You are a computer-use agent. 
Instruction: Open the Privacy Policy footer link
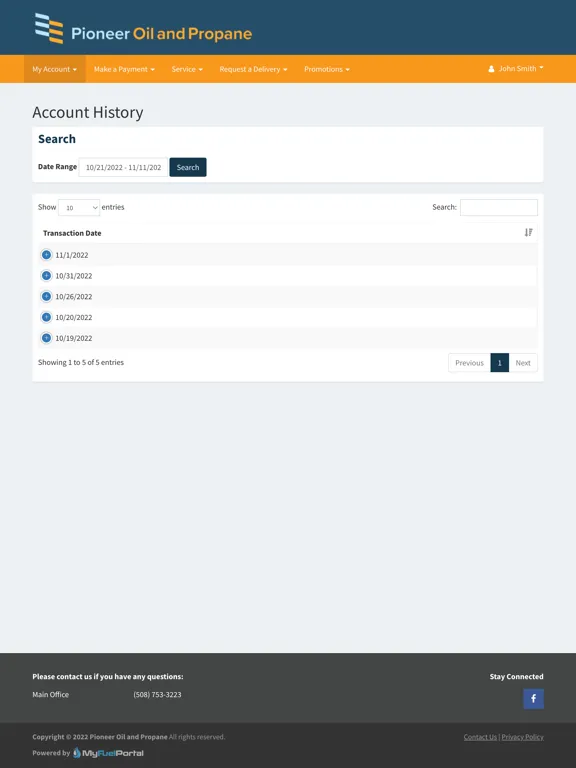(x=522, y=737)
